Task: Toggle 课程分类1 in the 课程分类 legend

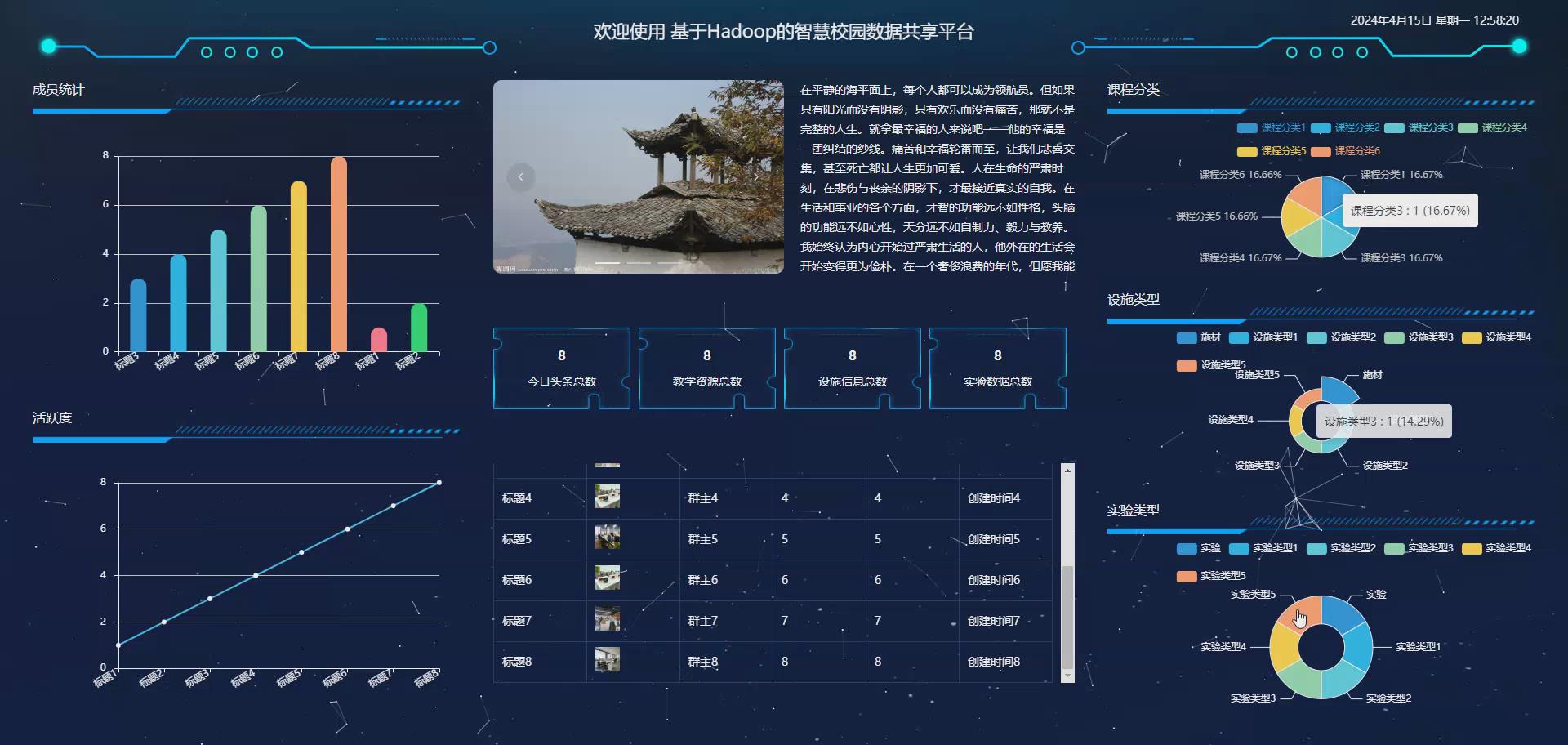Action: [1272, 127]
